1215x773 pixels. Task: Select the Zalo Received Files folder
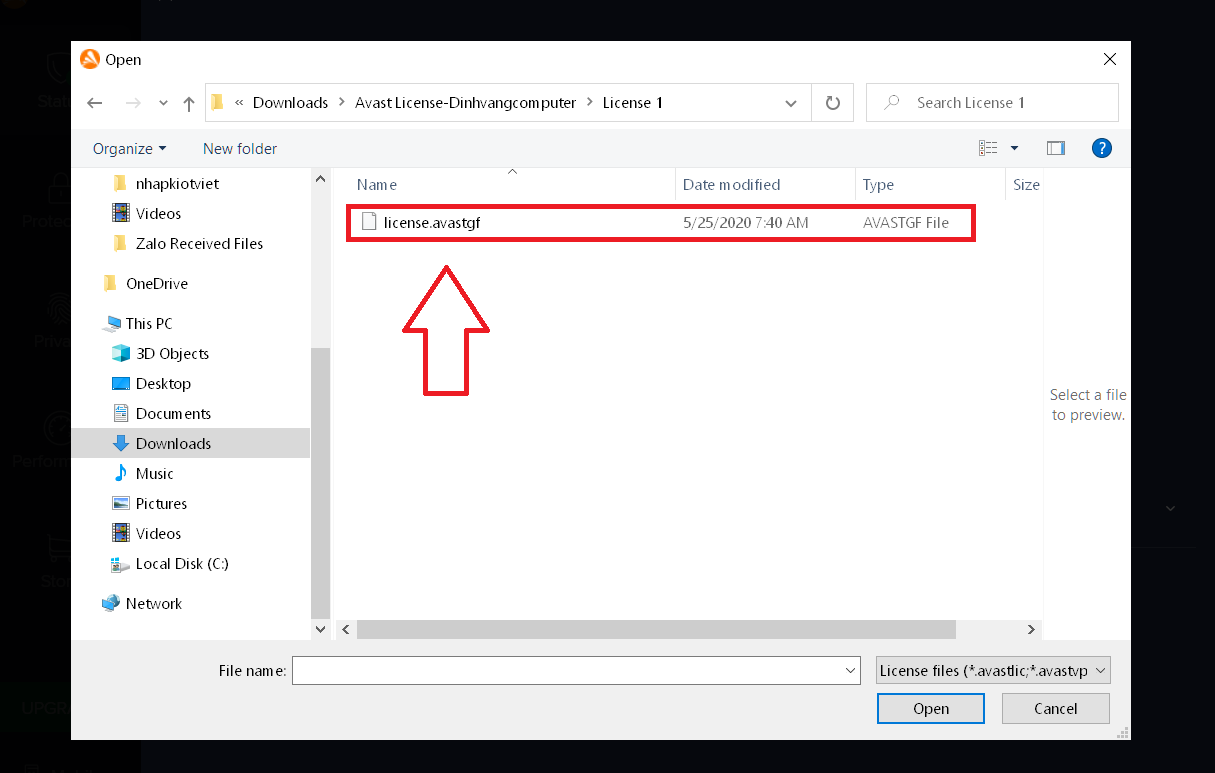point(199,243)
